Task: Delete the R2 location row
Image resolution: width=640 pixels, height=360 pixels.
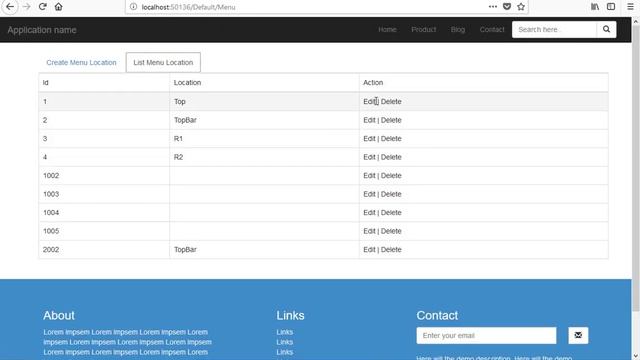Action: tap(391, 157)
